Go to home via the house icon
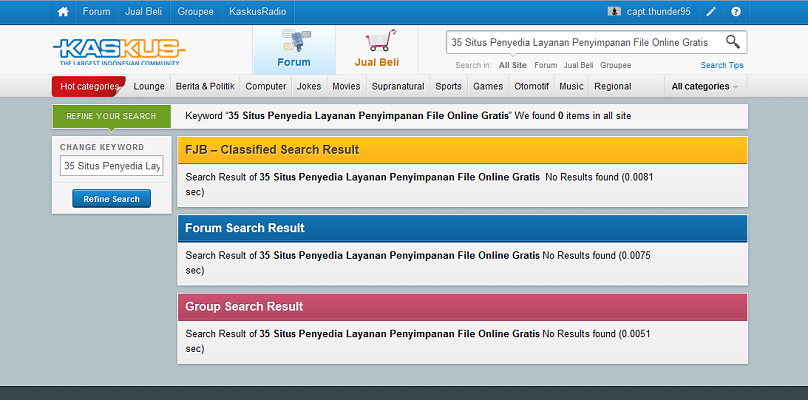Screen dimensions: 808x400 click(x=63, y=12)
